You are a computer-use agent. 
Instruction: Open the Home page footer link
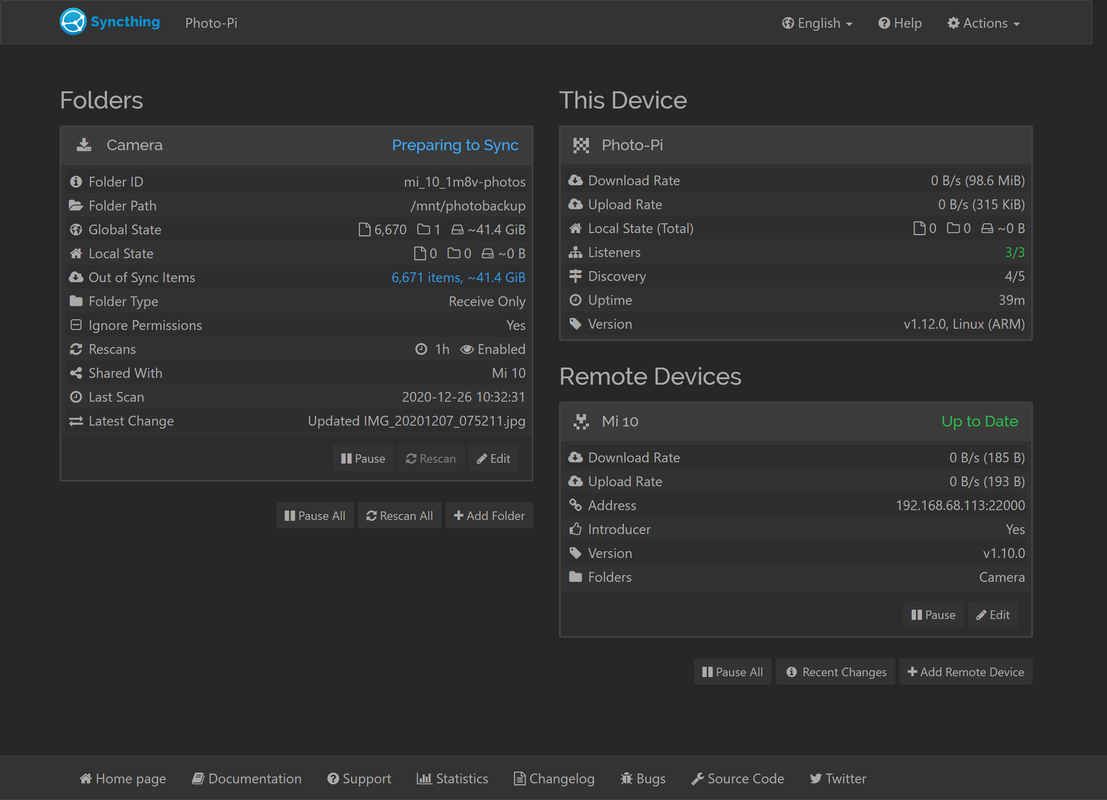pyautogui.click(x=123, y=778)
